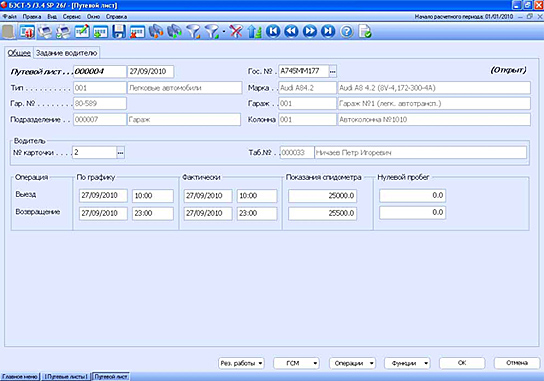This screenshot has width=544, height=381.
Task: Go to next record forward icon
Action: point(310,32)
